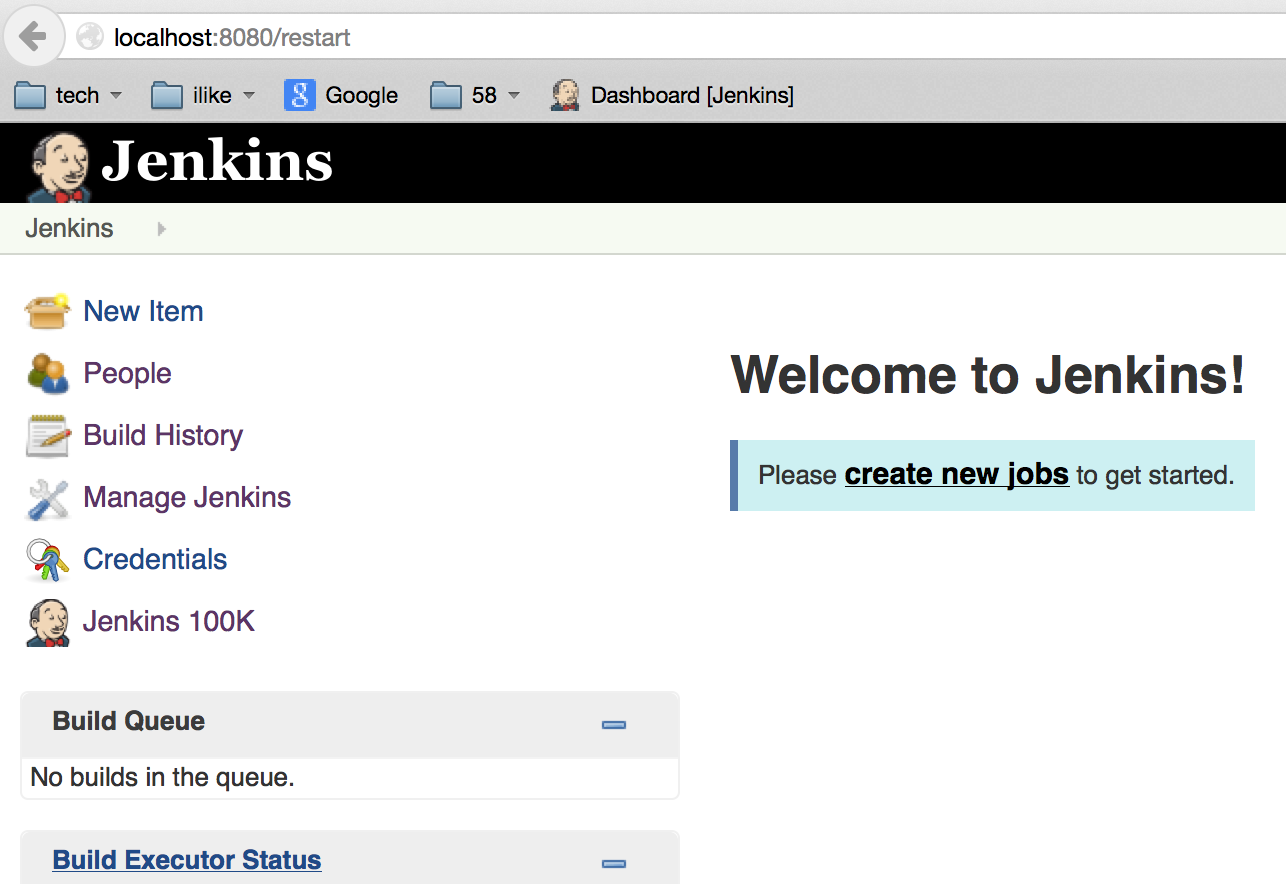This screenshot has width=1286, height=884.
Task: Click the Build History notepad icon
Action: 47,436
